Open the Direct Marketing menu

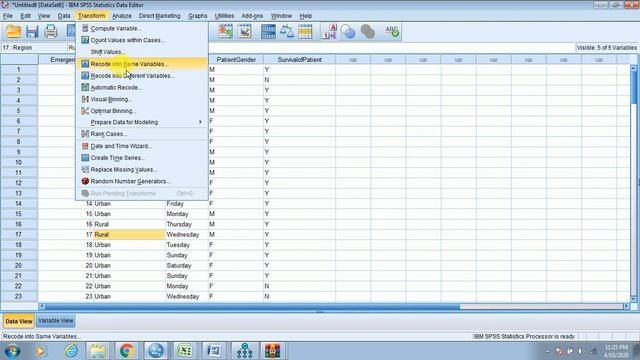[x=159, y=16]
